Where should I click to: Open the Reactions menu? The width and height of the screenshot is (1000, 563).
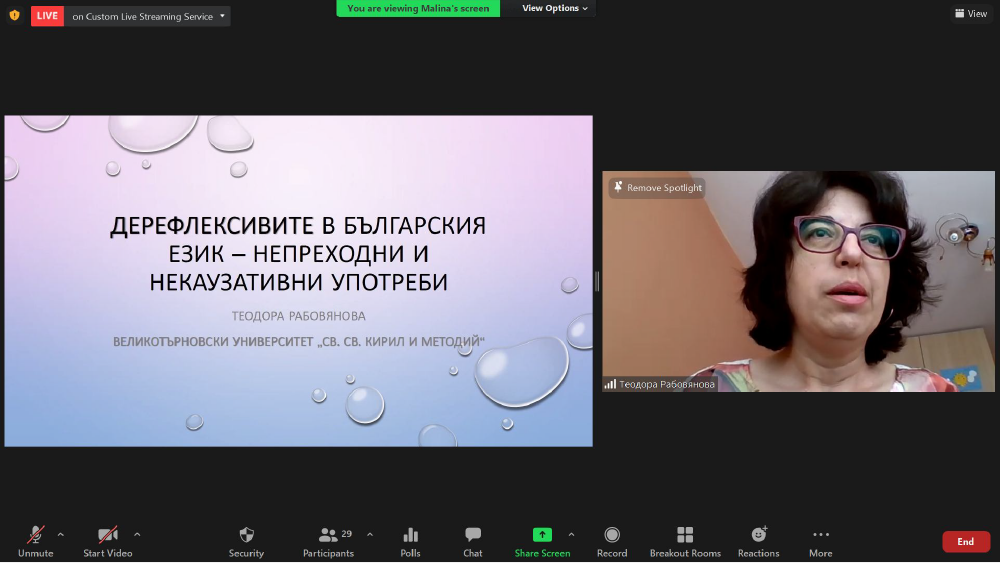tap(758, 536)
